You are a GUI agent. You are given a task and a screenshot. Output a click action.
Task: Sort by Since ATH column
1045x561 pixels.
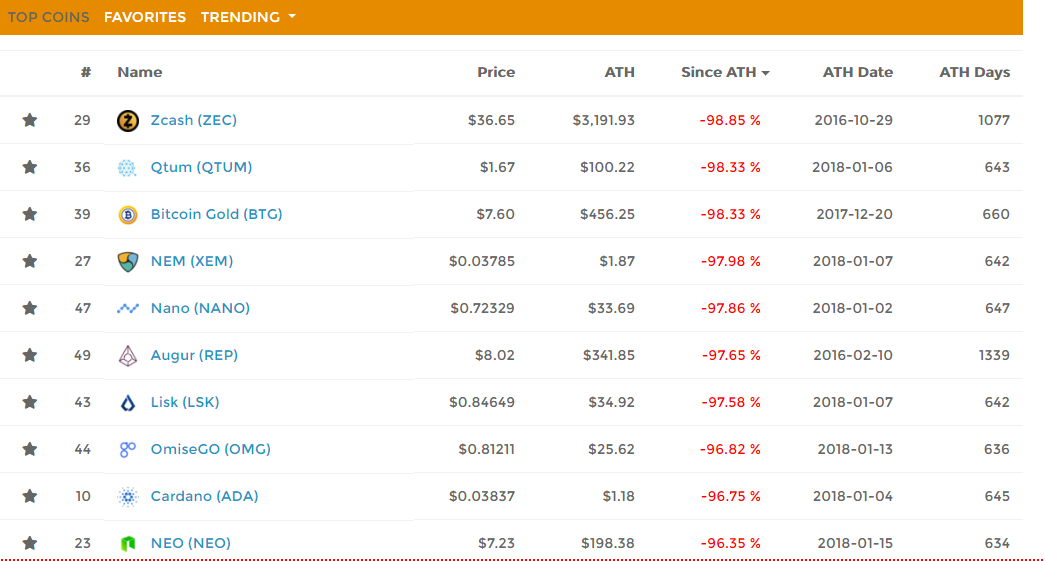[x=725, y=72]
